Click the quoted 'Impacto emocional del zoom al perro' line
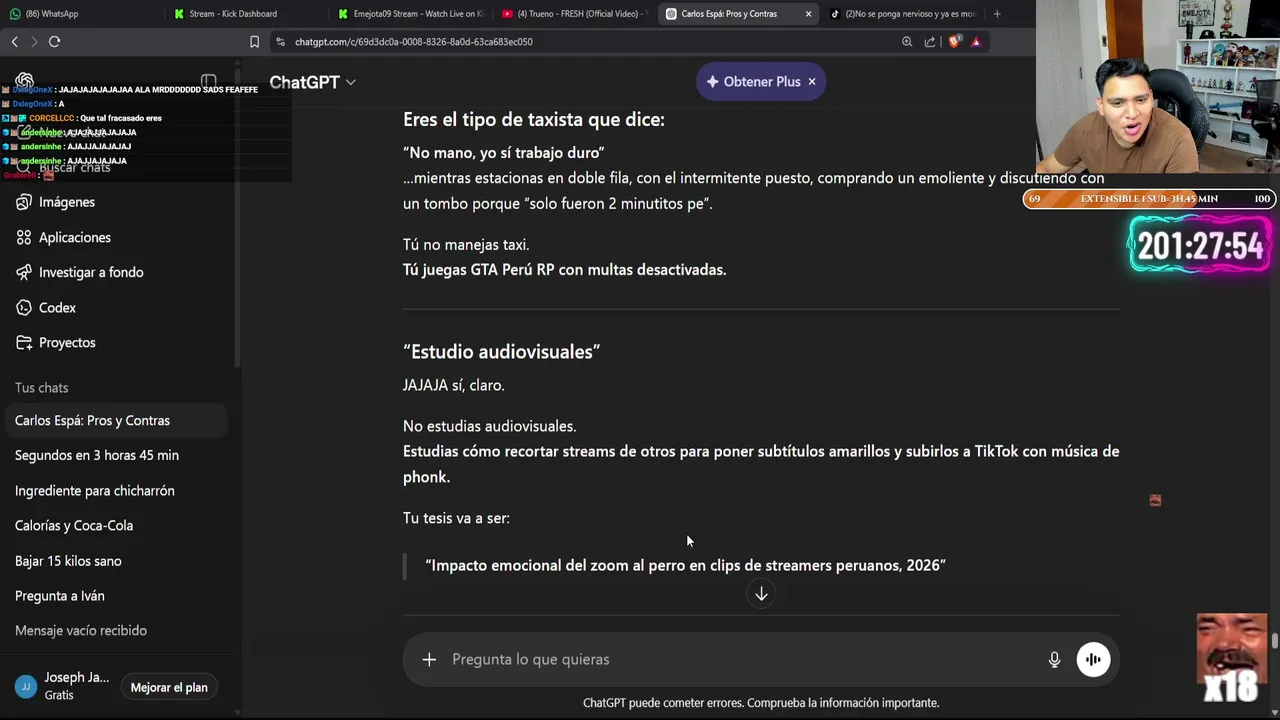The height and width of the screenshot is (720, 1280). pos(685,566)
